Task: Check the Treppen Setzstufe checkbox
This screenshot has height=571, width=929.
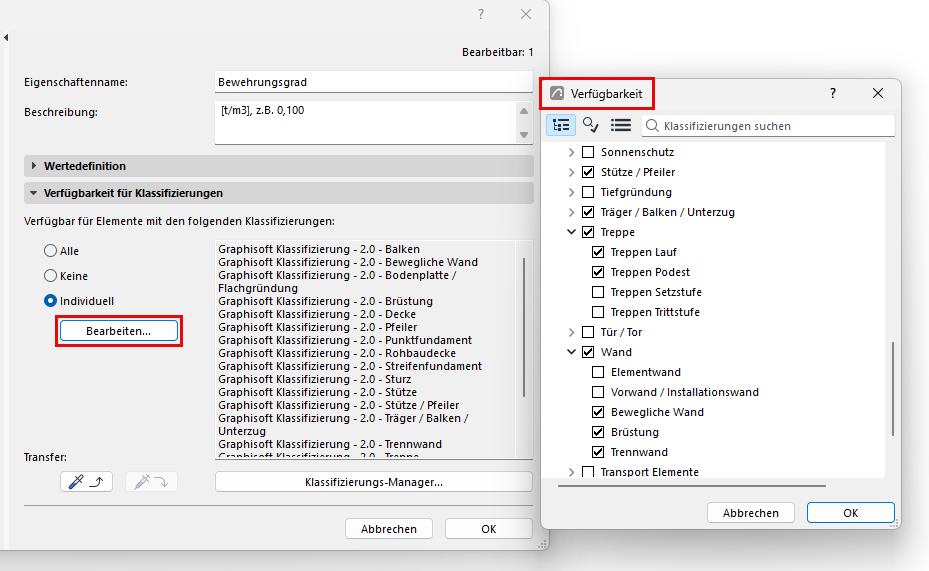Action: point(598,292)
